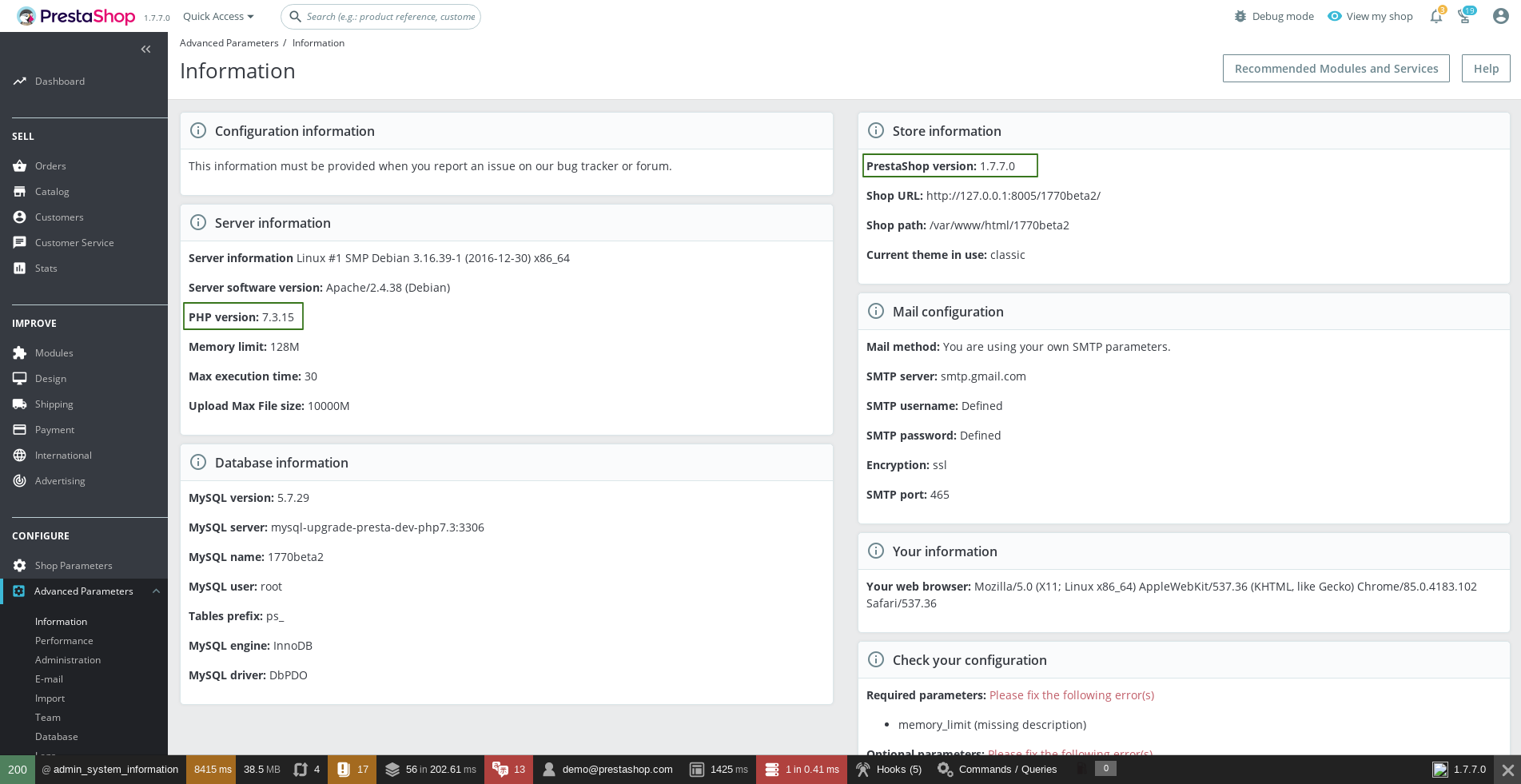This screenshot has width=1521, height=784.
Task: Open the notifications bell with 3 alerts
Action: click(1435, 16)
